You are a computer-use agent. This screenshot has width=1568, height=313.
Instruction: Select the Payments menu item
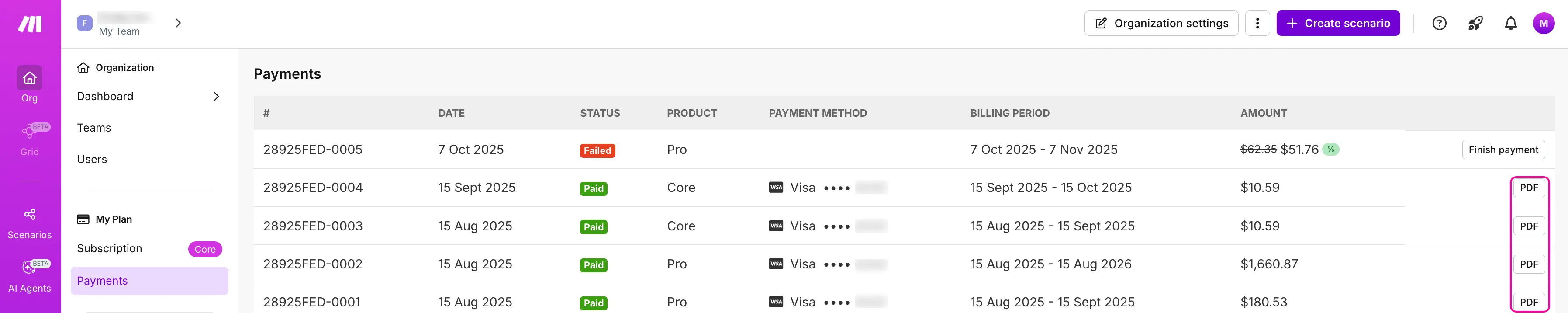[x=149, y=281]
